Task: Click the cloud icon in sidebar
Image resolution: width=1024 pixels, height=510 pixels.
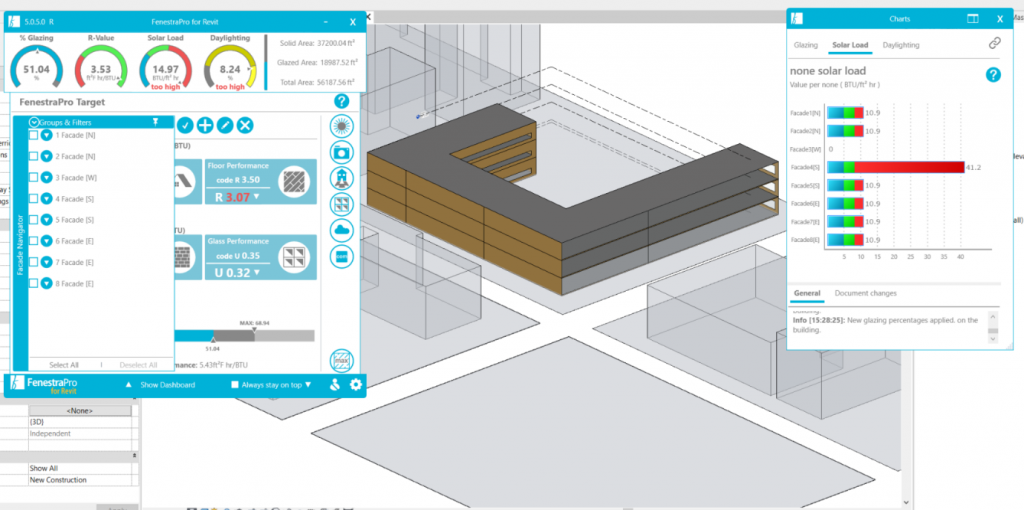Action: tap(342, 230)
